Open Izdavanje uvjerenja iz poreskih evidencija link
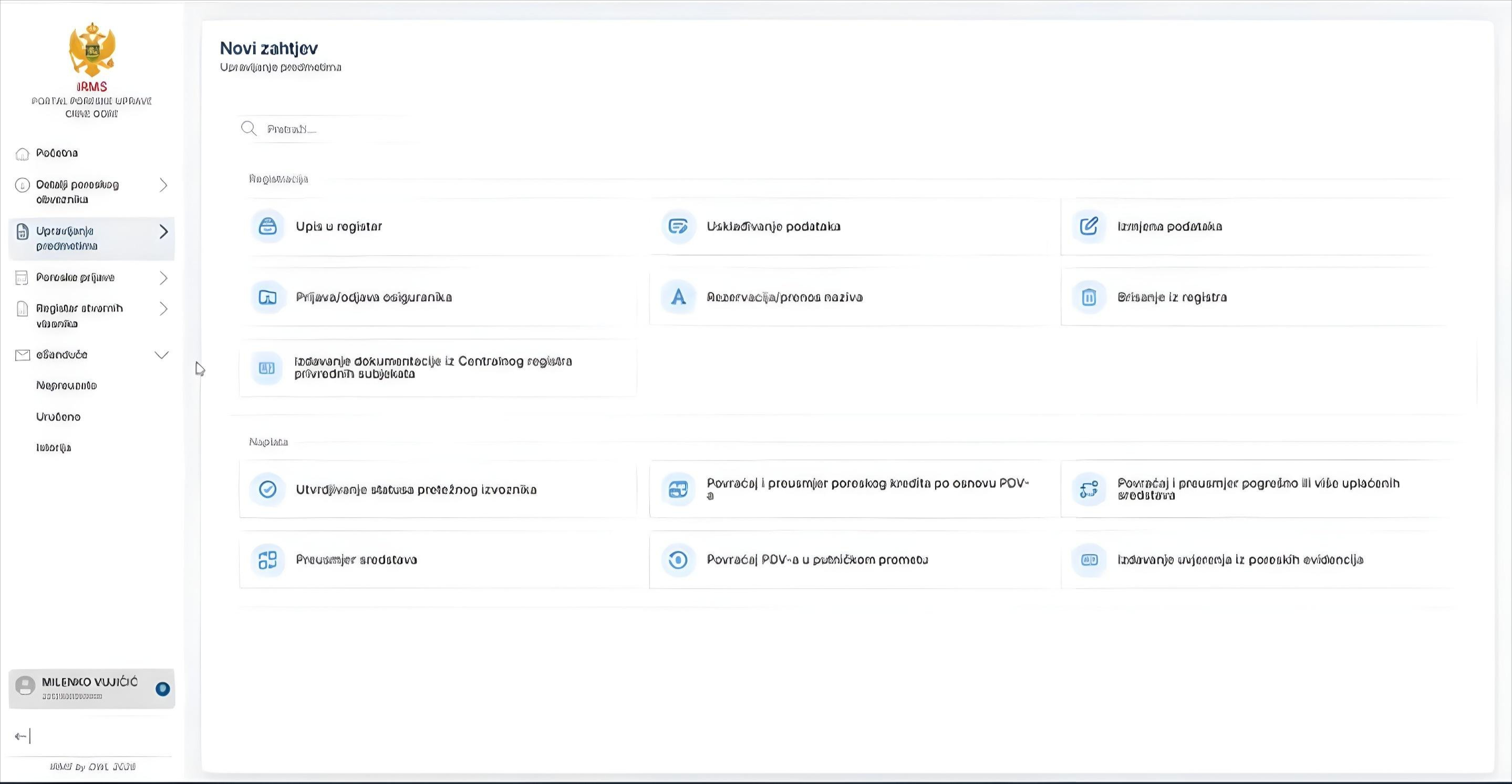 point(1240,559)
